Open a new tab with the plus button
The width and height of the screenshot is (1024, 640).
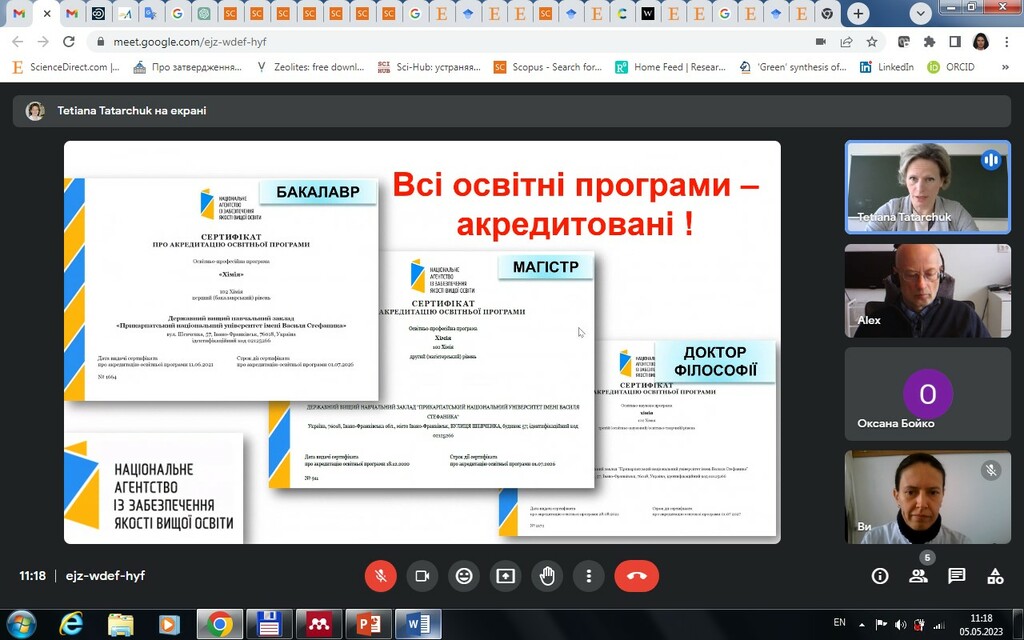(x=858, y=14)
